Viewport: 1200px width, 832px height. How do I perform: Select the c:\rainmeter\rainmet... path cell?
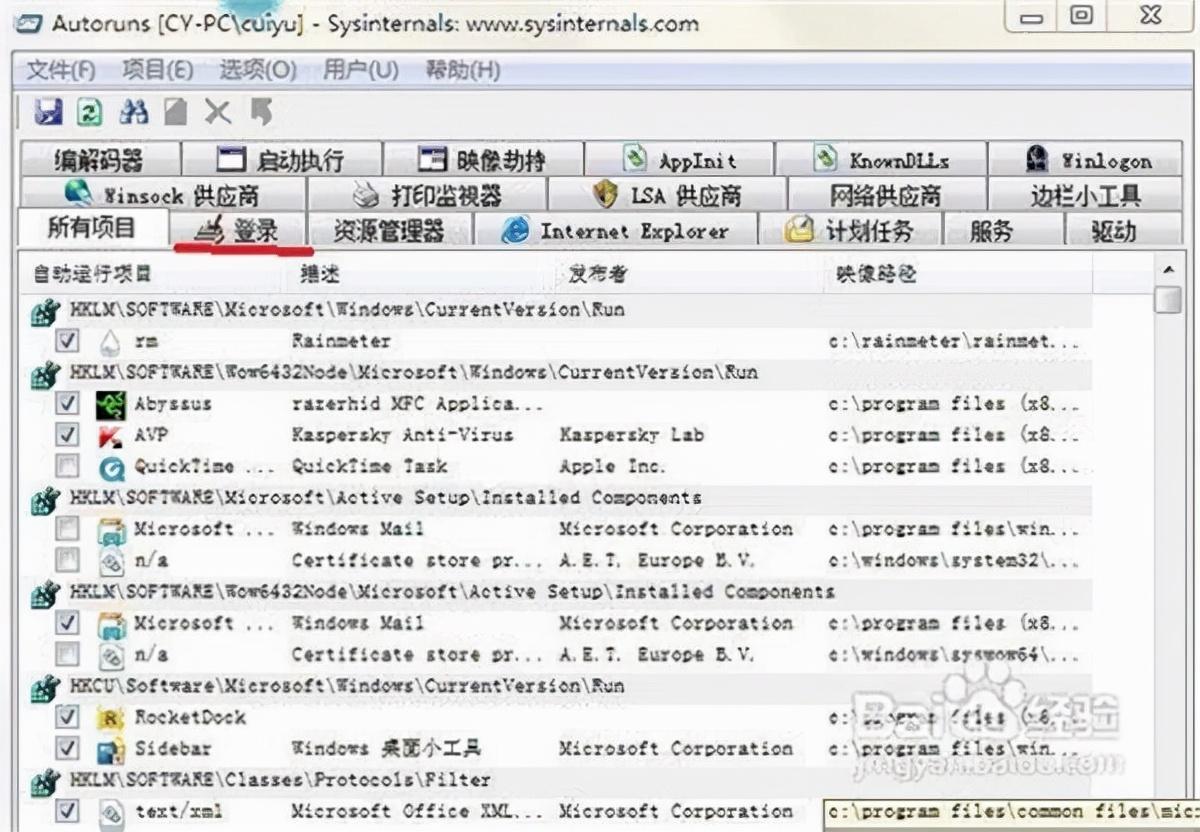(954, 341)
